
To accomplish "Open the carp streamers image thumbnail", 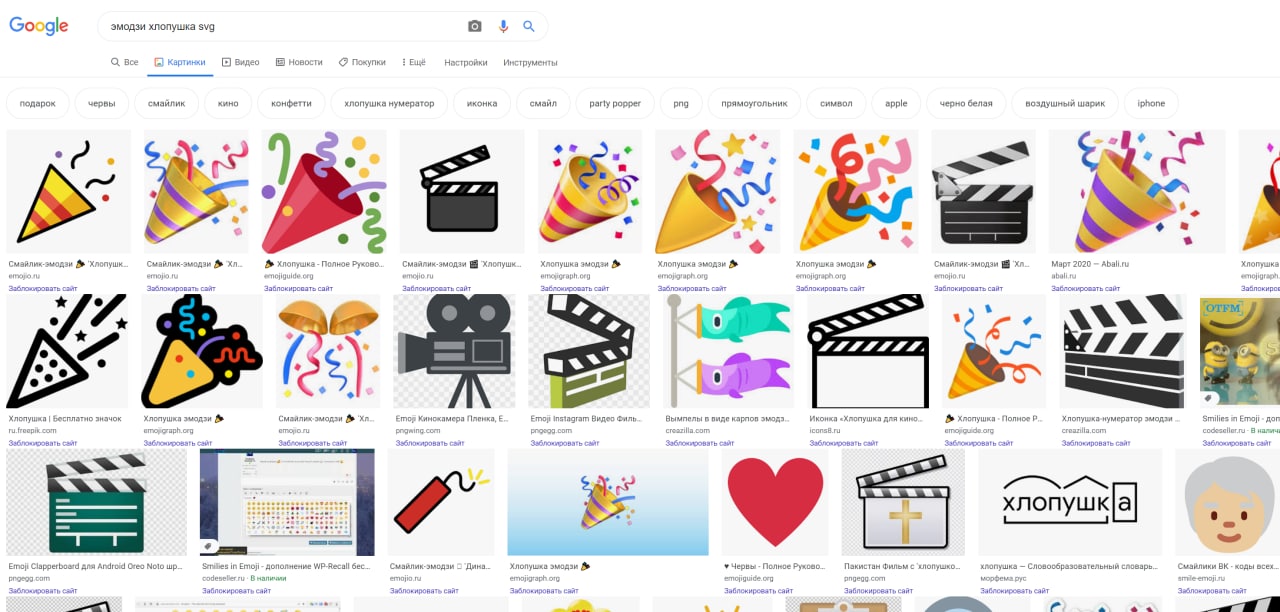I will click(728, 350).
